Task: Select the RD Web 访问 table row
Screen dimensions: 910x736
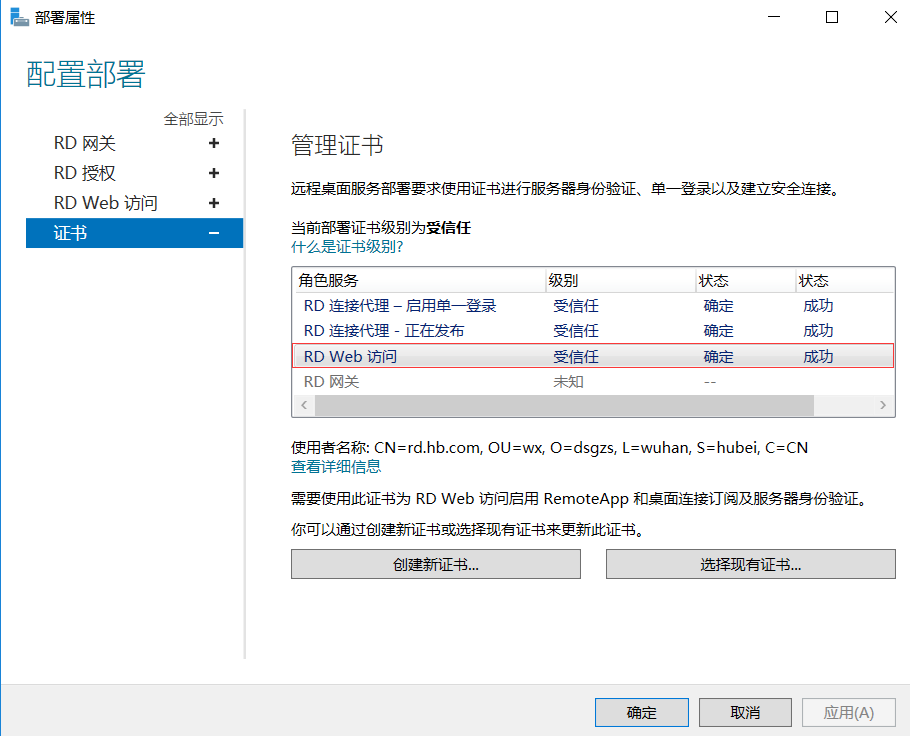Action: tap(593, 356)
